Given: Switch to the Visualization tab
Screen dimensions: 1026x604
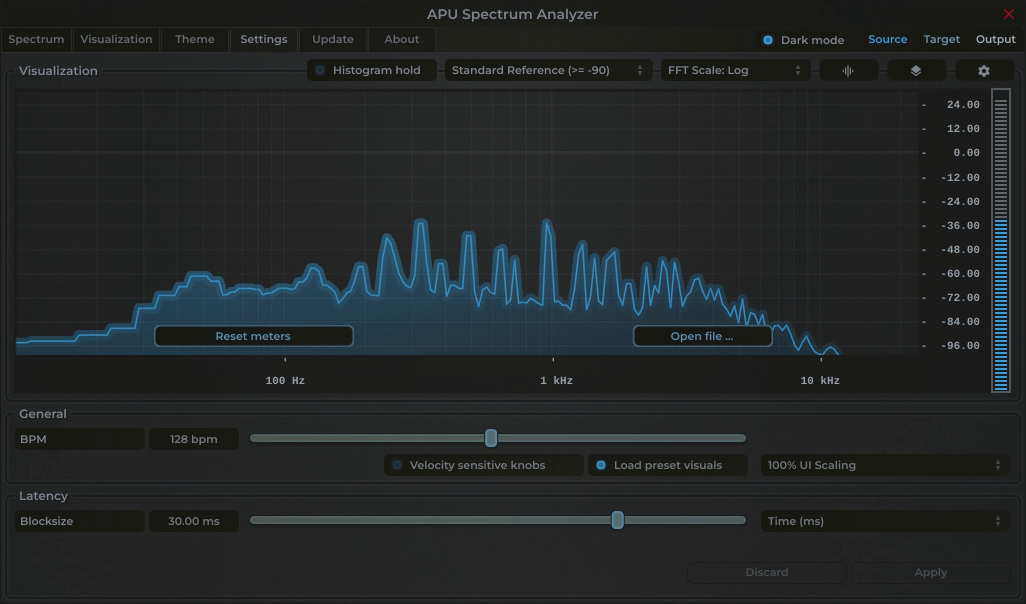Looking at the screenshot, I should click(x=116, y=39).
